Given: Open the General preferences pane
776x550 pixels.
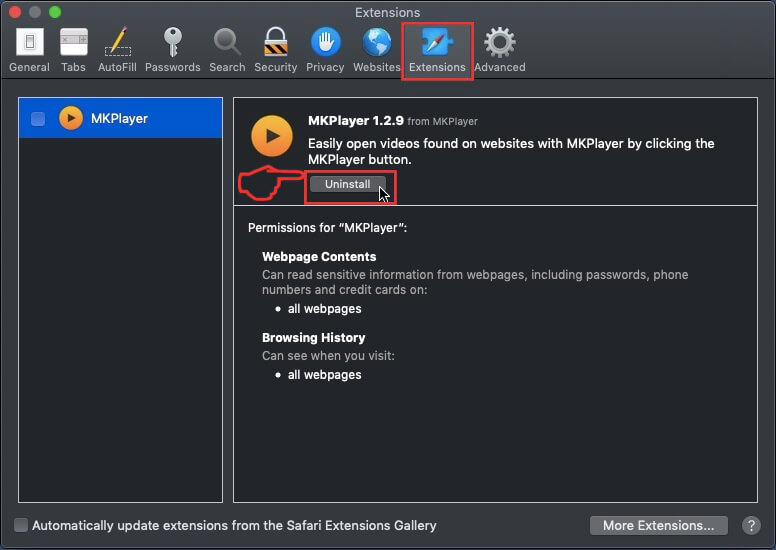Looking at the screenshot, I should pyautogui.click(x=29, y=50).
